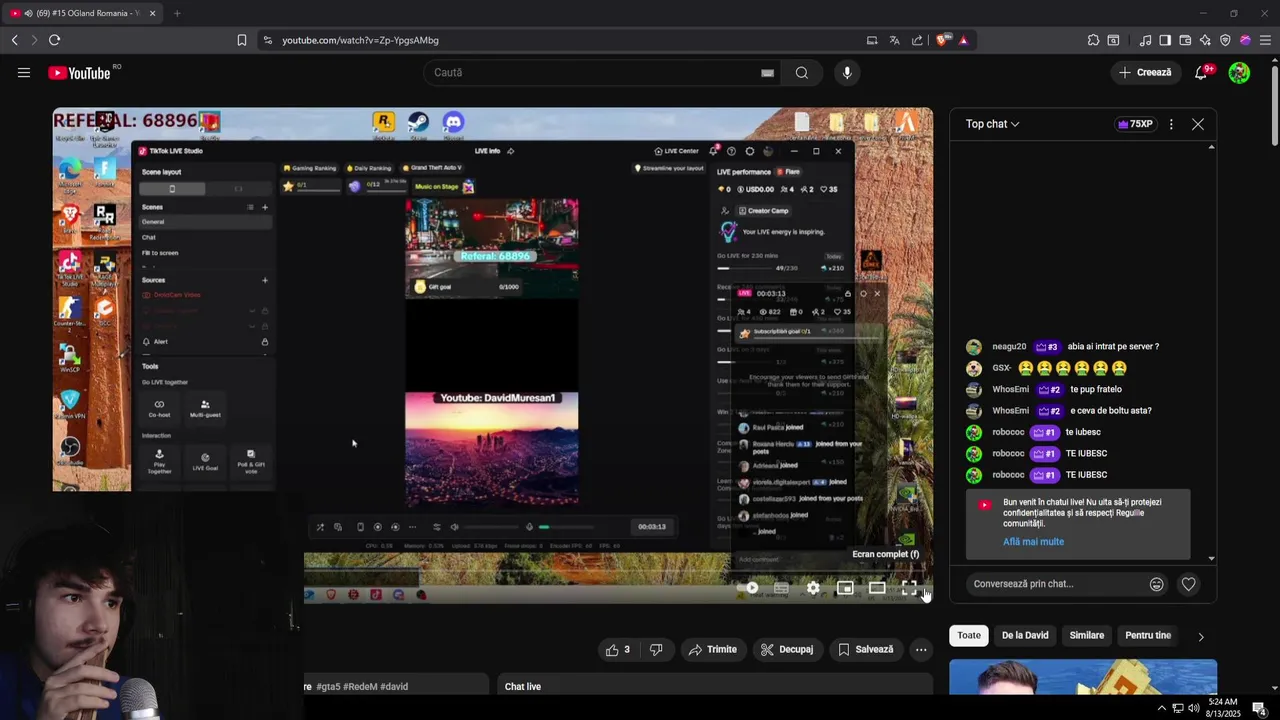Open the first suggested video thumbnail
Image resolution: width=1280 pixels, height=720 pixels.
(1083, 677)
